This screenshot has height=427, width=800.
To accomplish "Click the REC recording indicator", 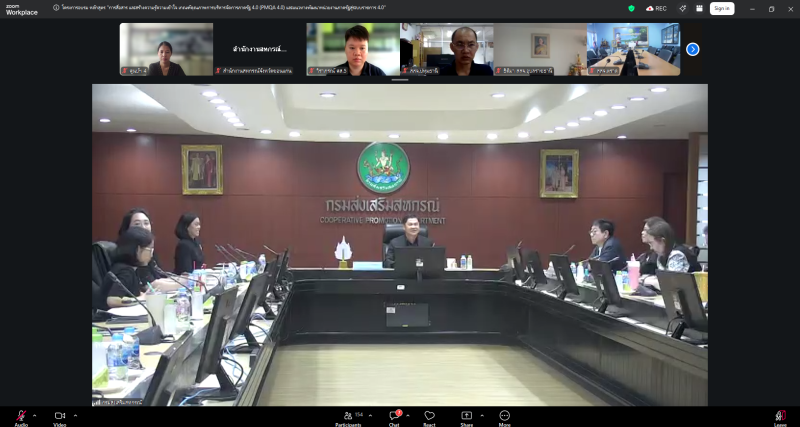I will tap(656, 8).
